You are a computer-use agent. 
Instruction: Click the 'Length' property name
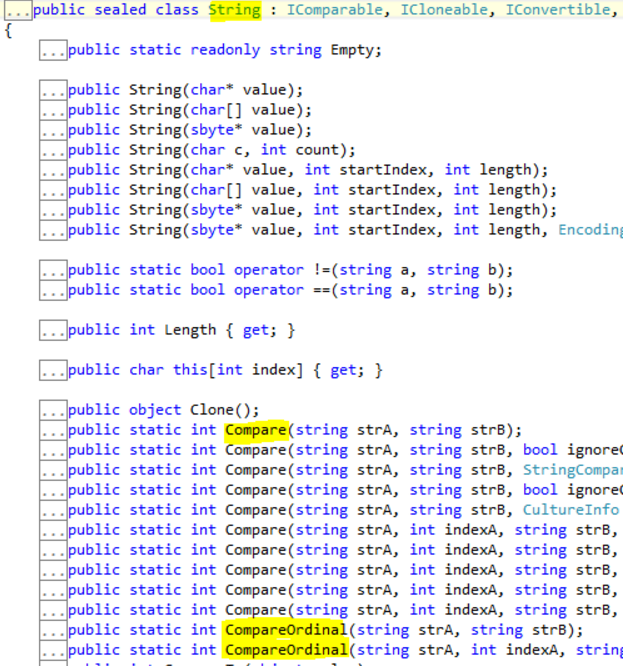pyautogui.click(x=190, y=330)
